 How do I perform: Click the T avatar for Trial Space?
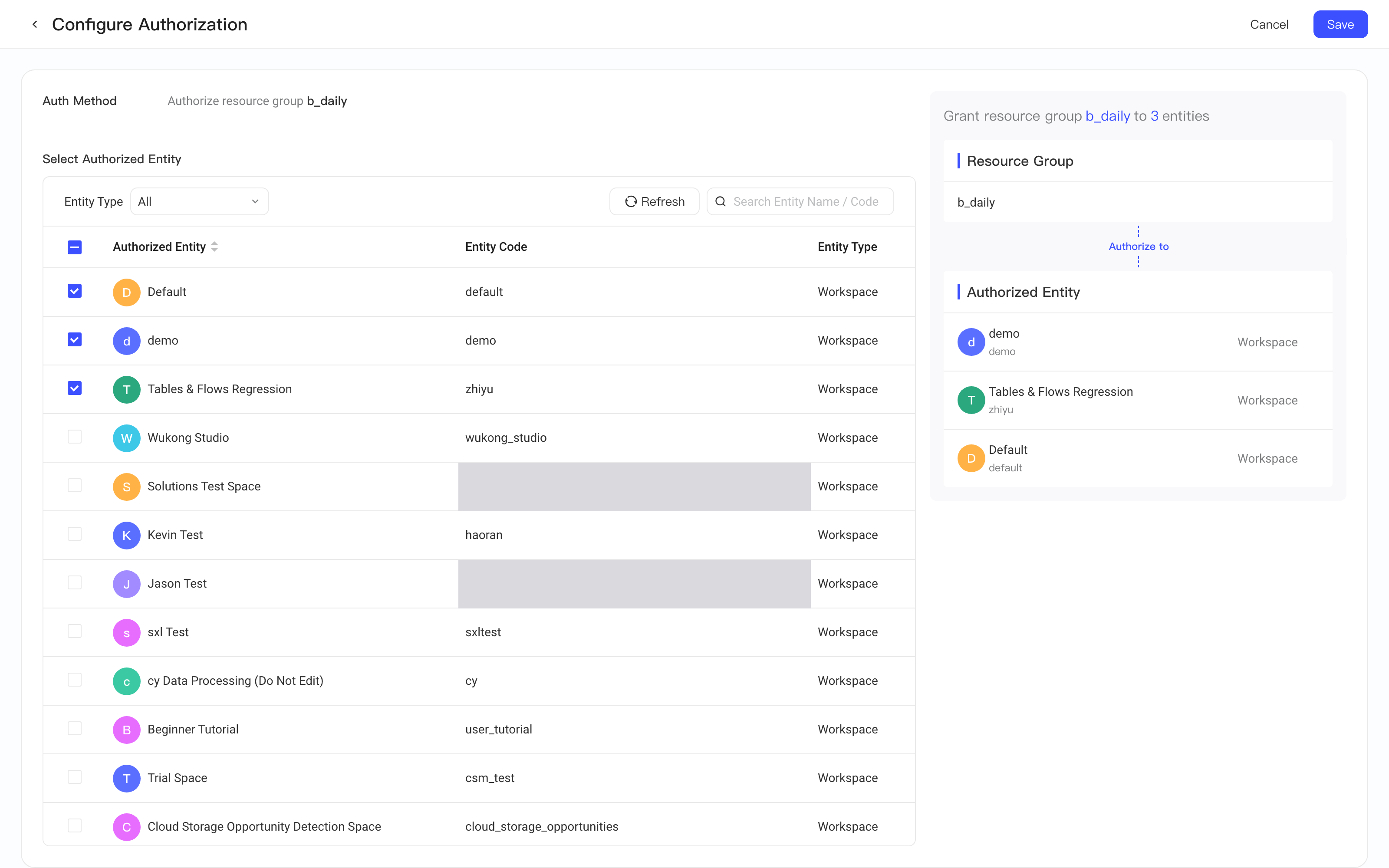(126, 779)
